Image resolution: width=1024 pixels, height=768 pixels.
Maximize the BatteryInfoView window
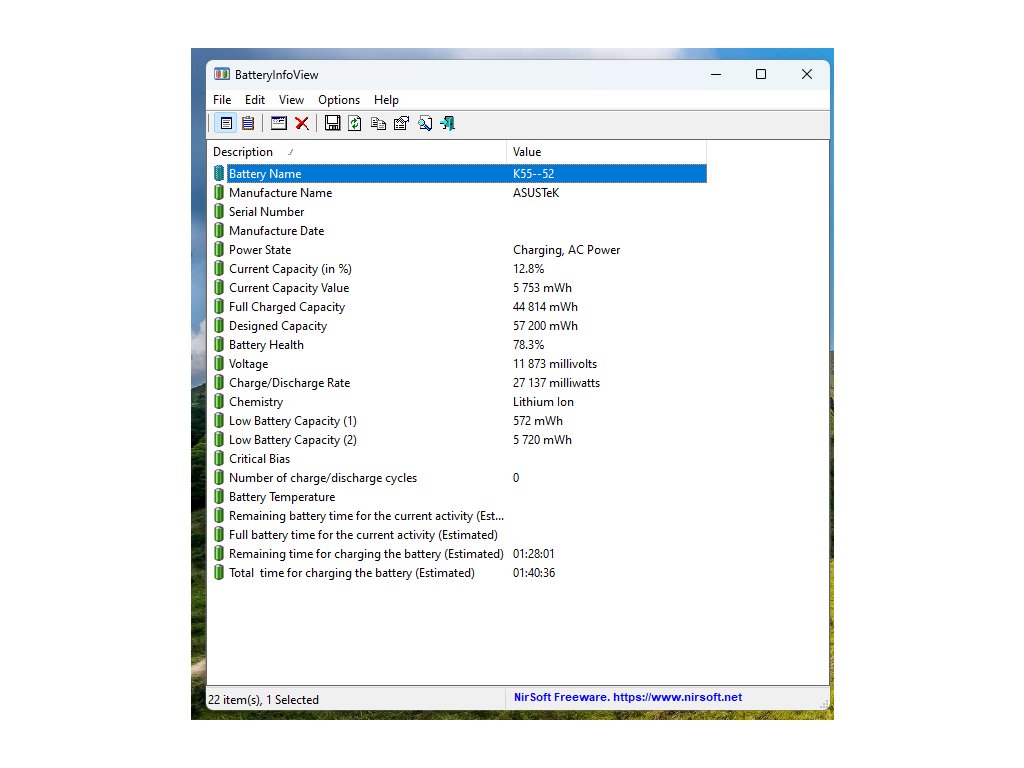(x=761, y=74)
